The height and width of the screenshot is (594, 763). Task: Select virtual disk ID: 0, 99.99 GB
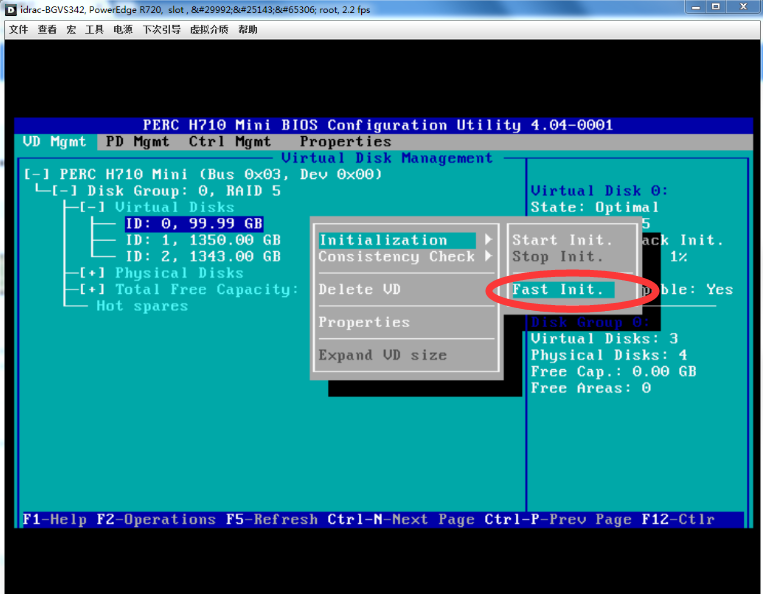click(x=194, y=224)
